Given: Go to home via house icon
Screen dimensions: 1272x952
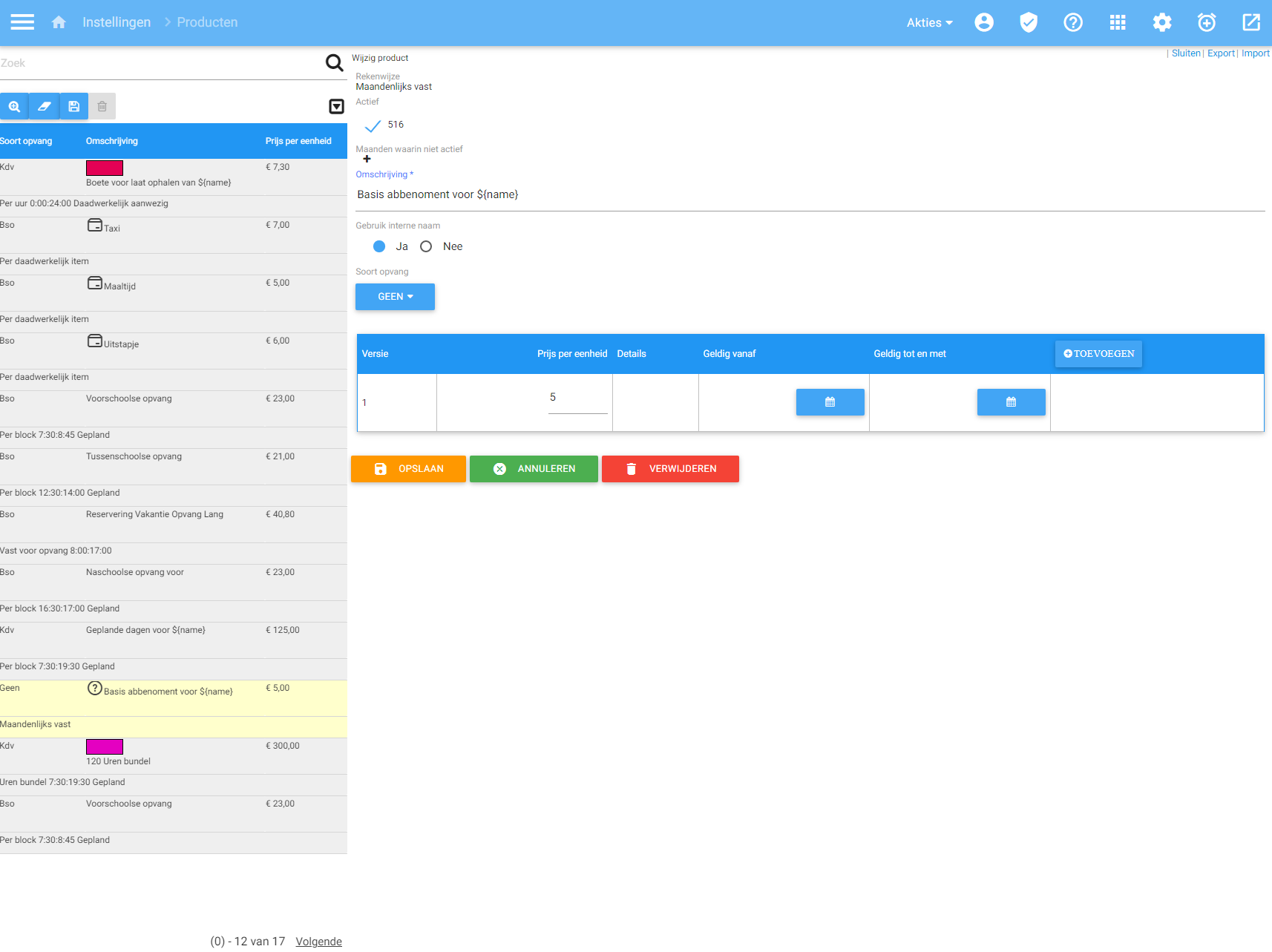Looking at the screenshot, I should click(x=59, y=22).
